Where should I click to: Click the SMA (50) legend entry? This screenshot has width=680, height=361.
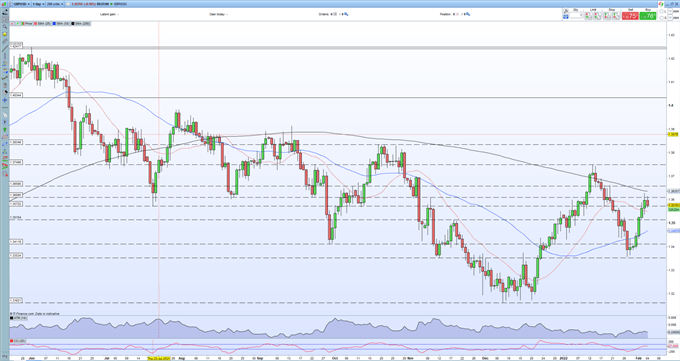pyautogui.click(x=61, y=23)
